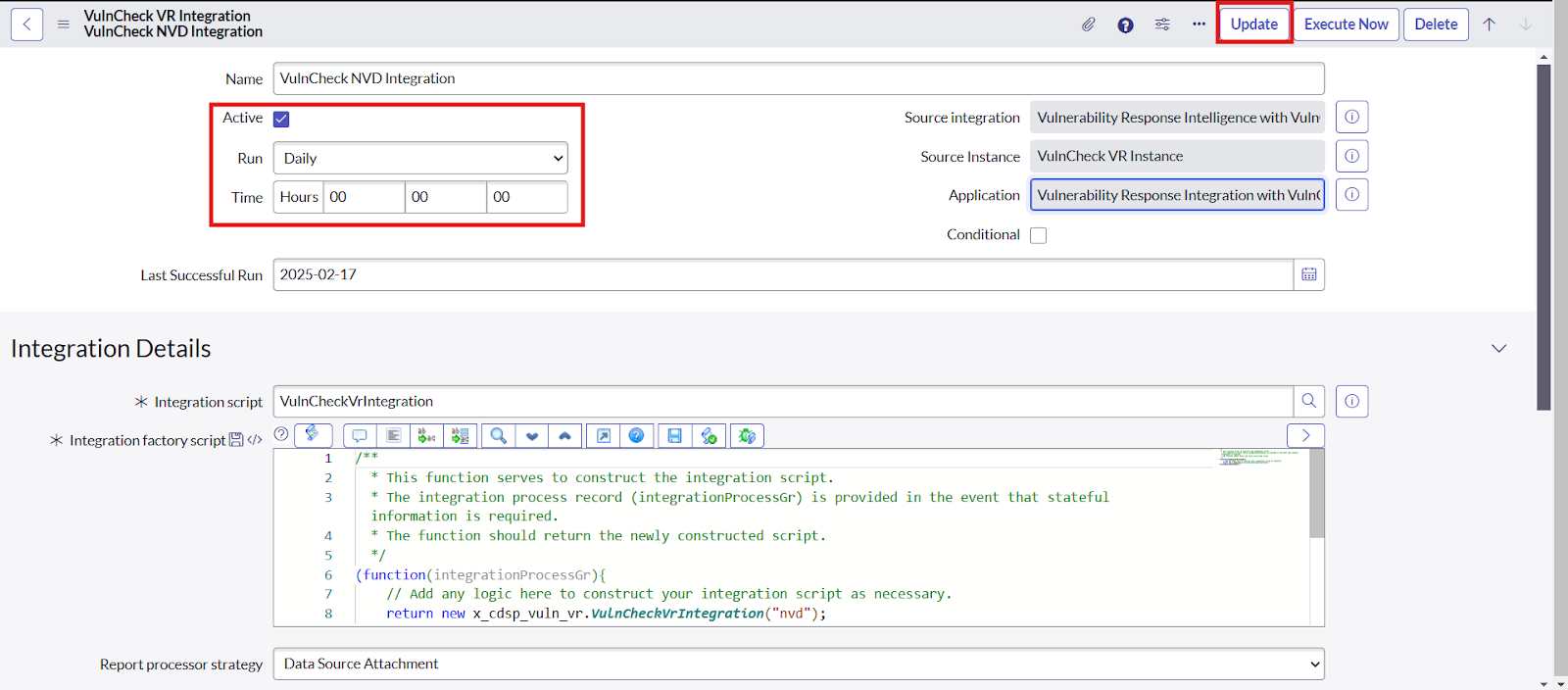Viewport: 1568px width, 690px height.
Task: Open search magnifier in script editor toolbar
Action: coord(499,435)
